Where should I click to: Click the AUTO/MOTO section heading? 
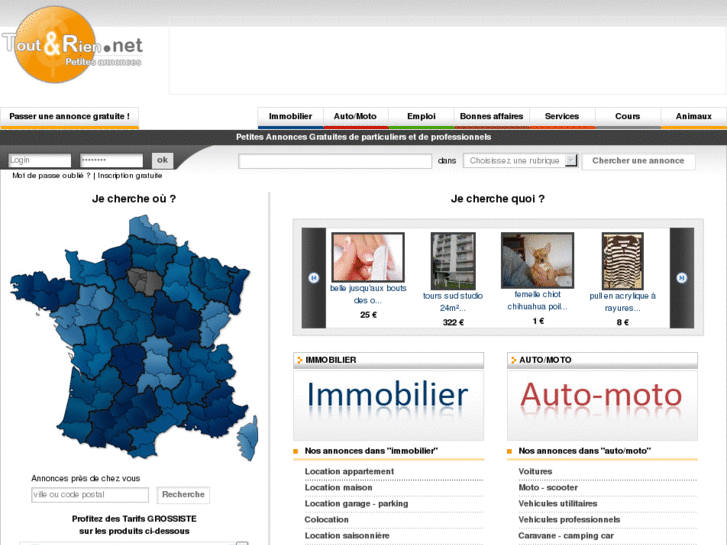point(545,360)
